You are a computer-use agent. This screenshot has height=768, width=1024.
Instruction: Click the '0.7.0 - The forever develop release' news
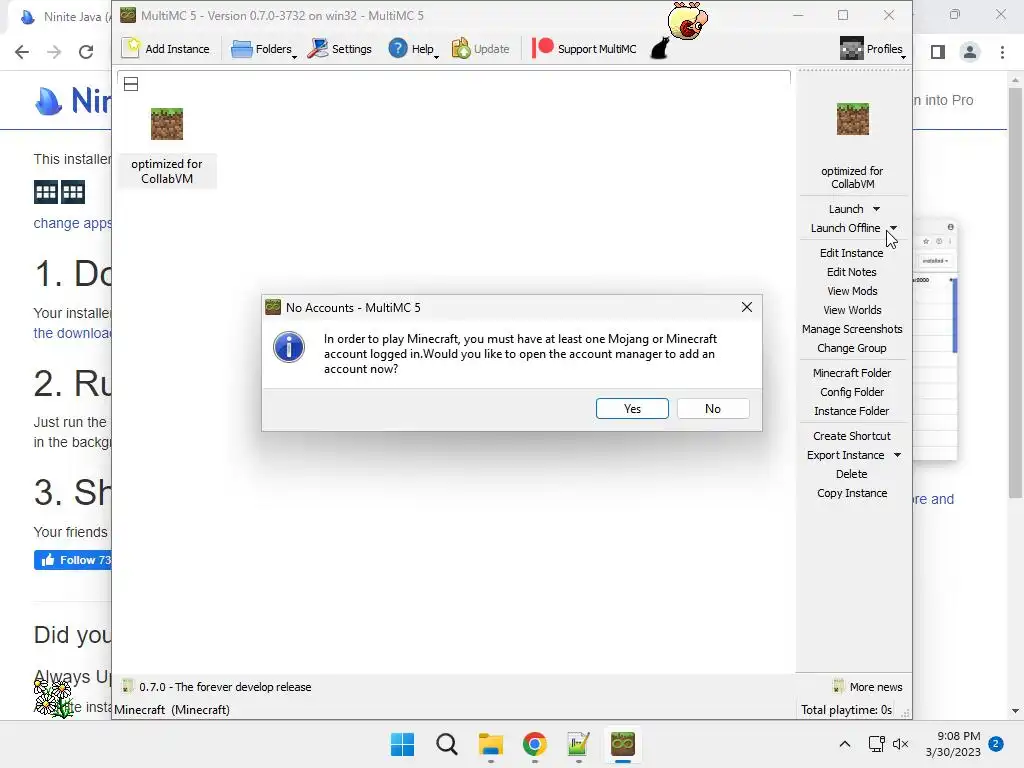pyautogui.click(x=225, y=686)
